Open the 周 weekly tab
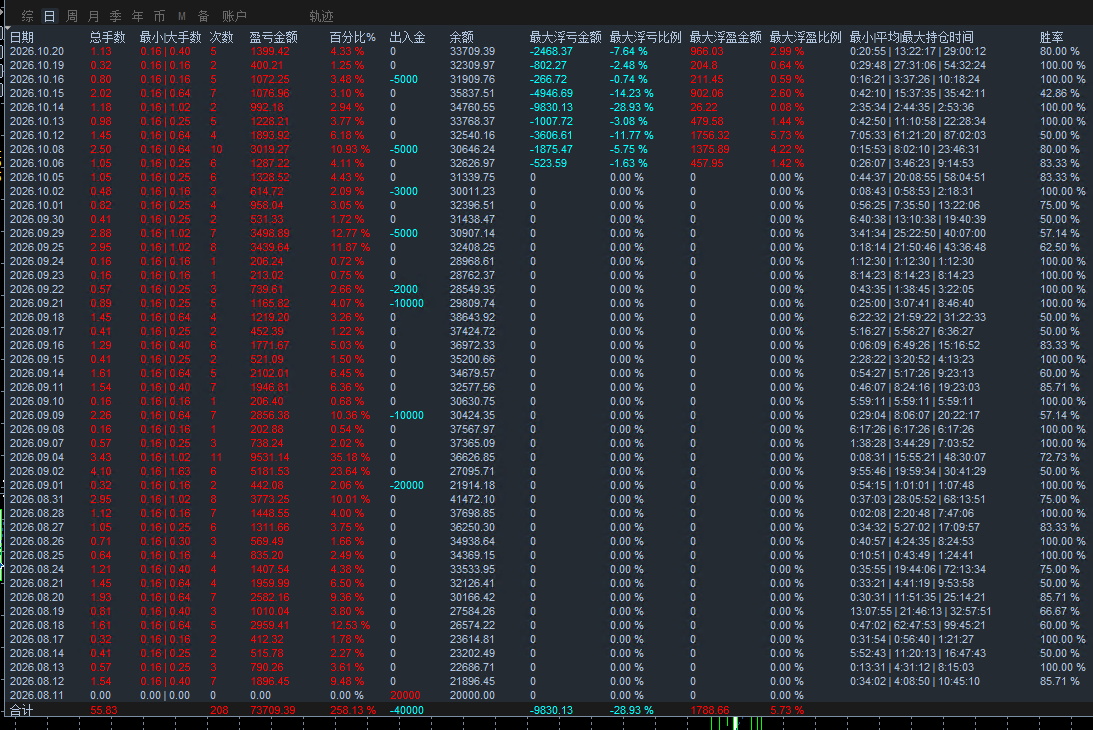Viewport: 1093px width, 730px height. click(72, 16)
